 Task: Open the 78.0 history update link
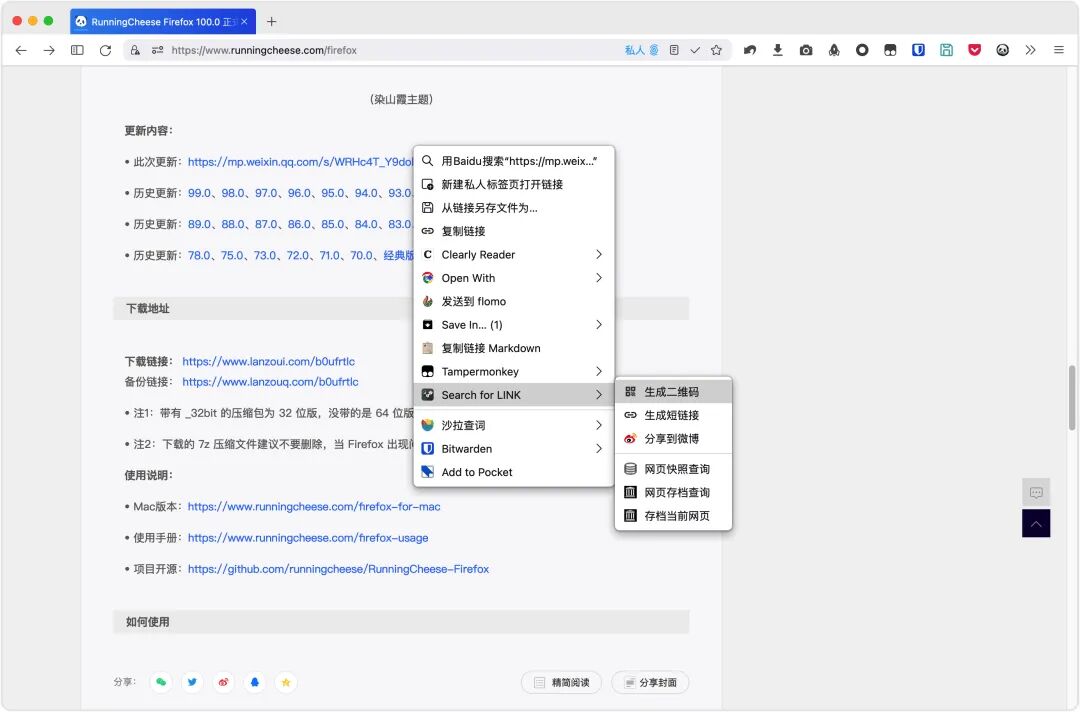[199, 255]
